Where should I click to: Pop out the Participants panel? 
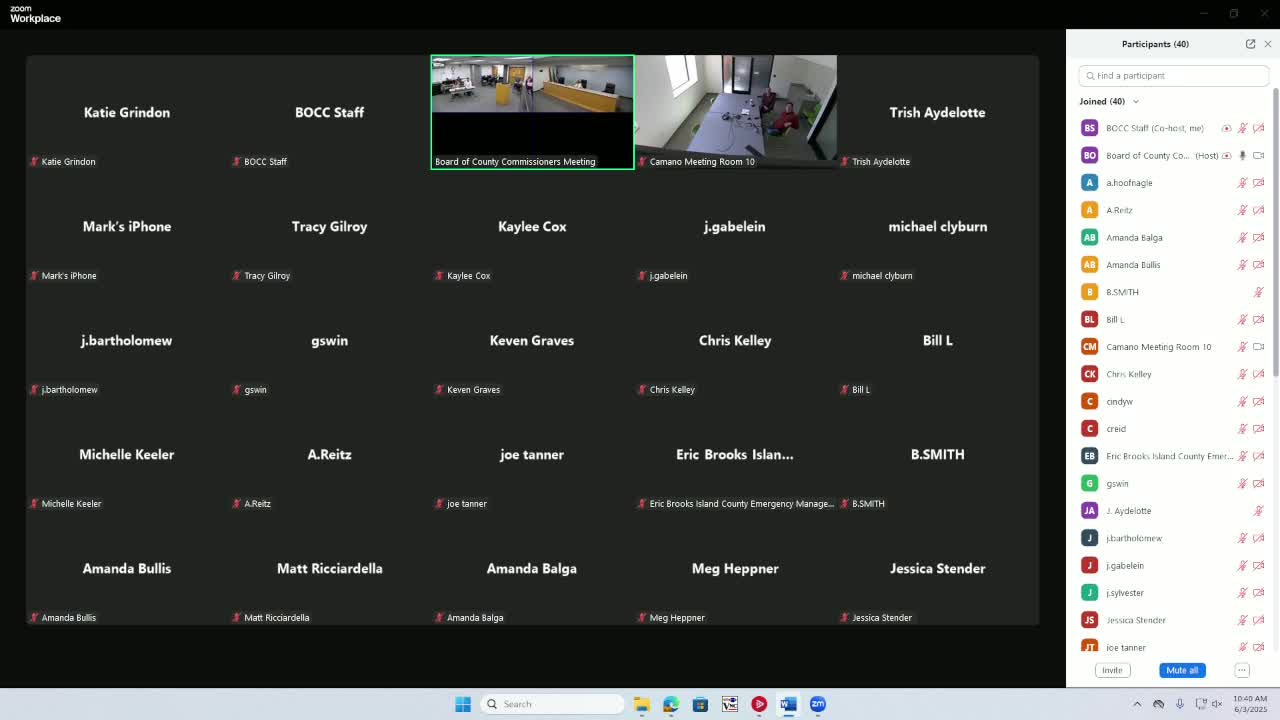(1250, 44)
